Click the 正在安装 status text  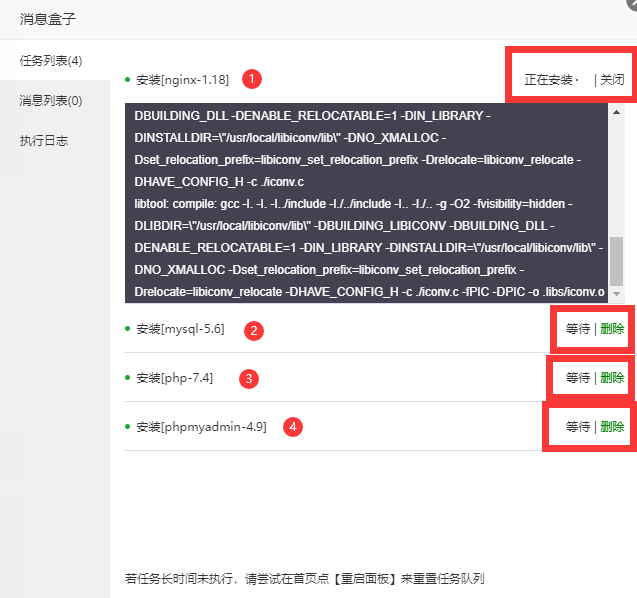(548, 80)
